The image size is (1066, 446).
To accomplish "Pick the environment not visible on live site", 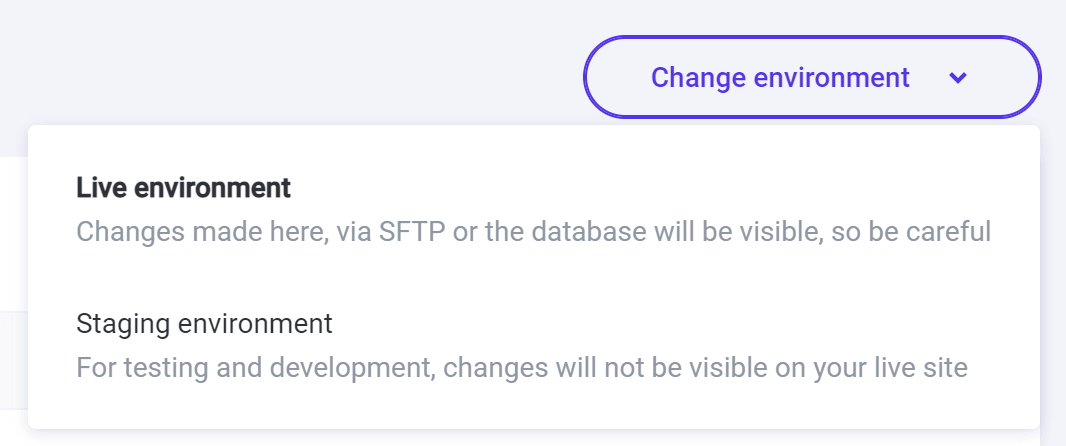I will 533,346.
